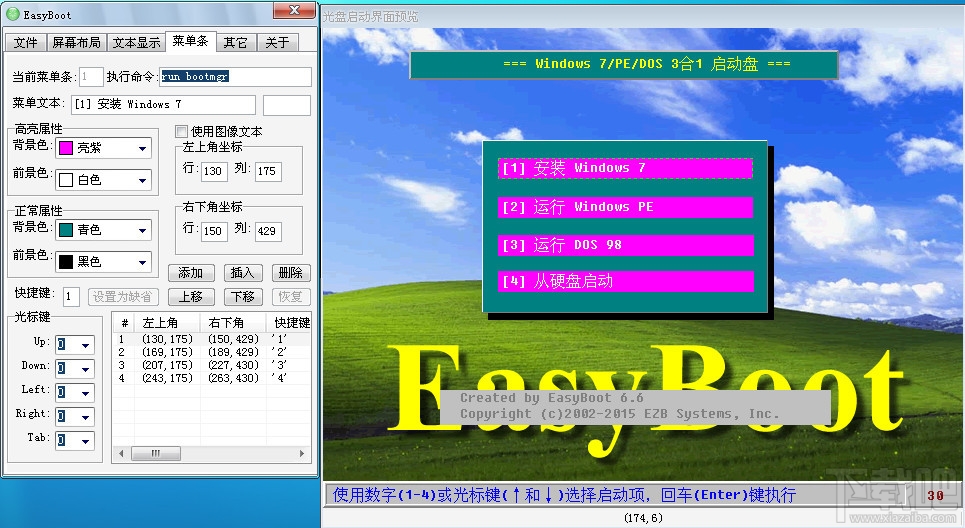This screenshot has height=528, width=965.
Task: Close the EasyBoot window
Action: point(294,9)
